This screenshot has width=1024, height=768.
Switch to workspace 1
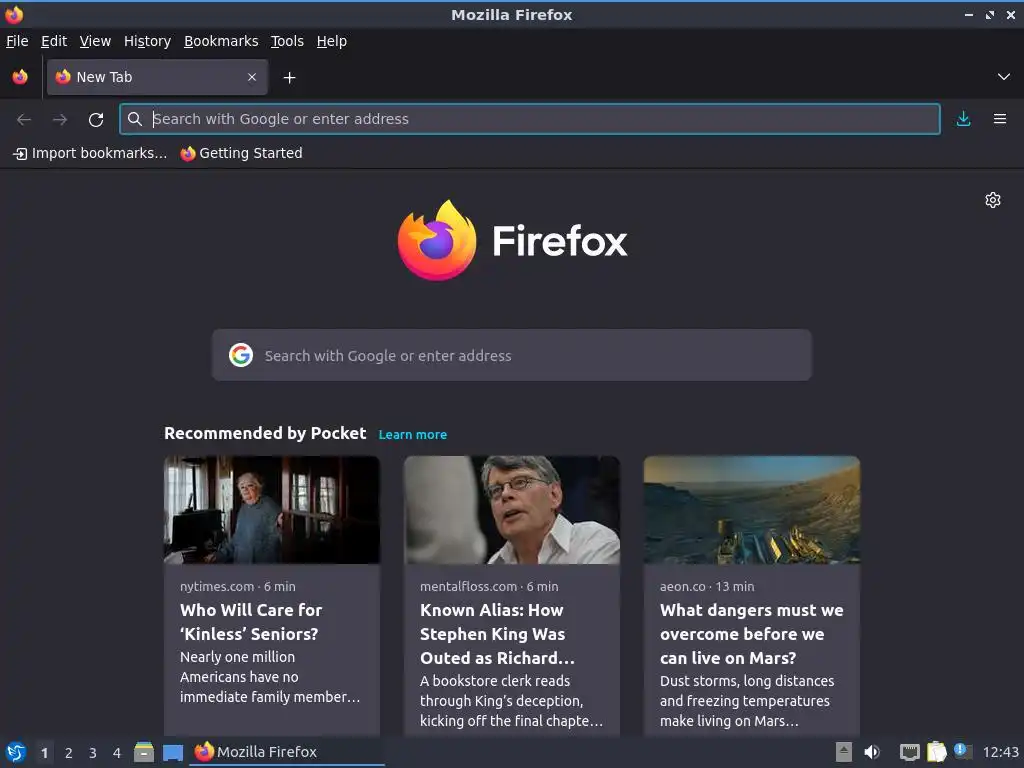point(44,753)
